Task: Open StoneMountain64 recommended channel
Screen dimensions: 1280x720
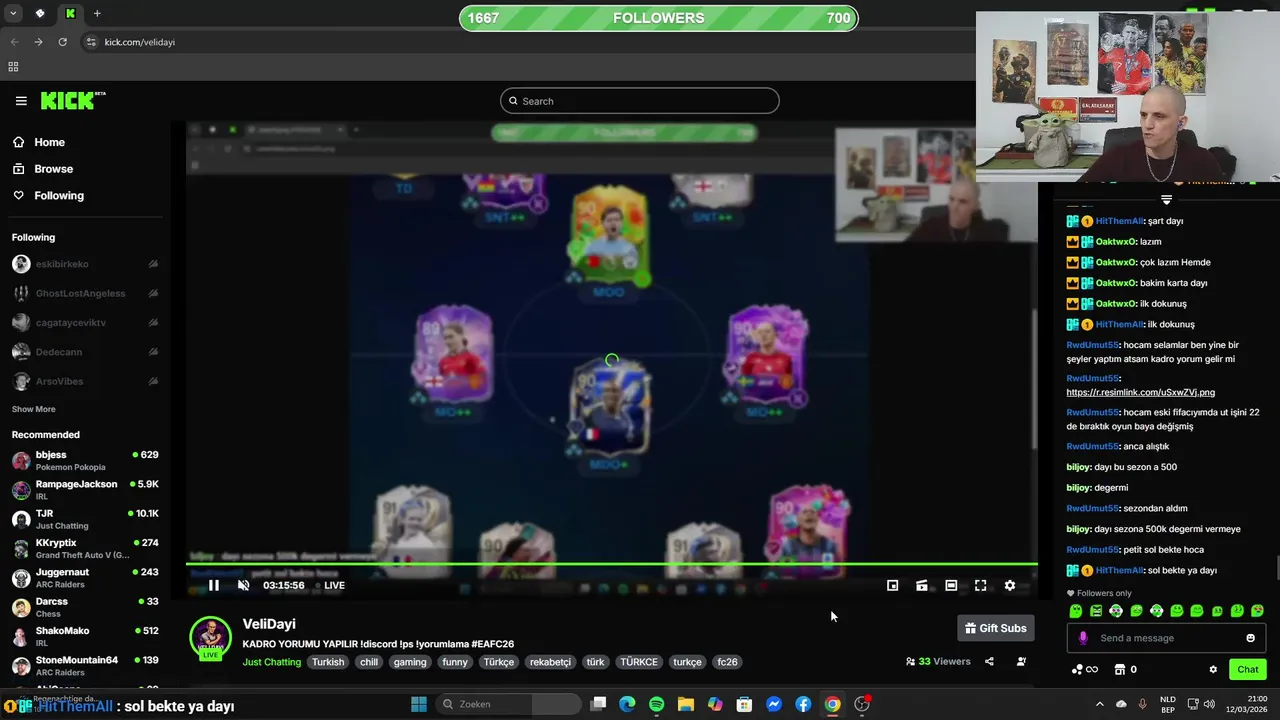Action: coord(85,665)
